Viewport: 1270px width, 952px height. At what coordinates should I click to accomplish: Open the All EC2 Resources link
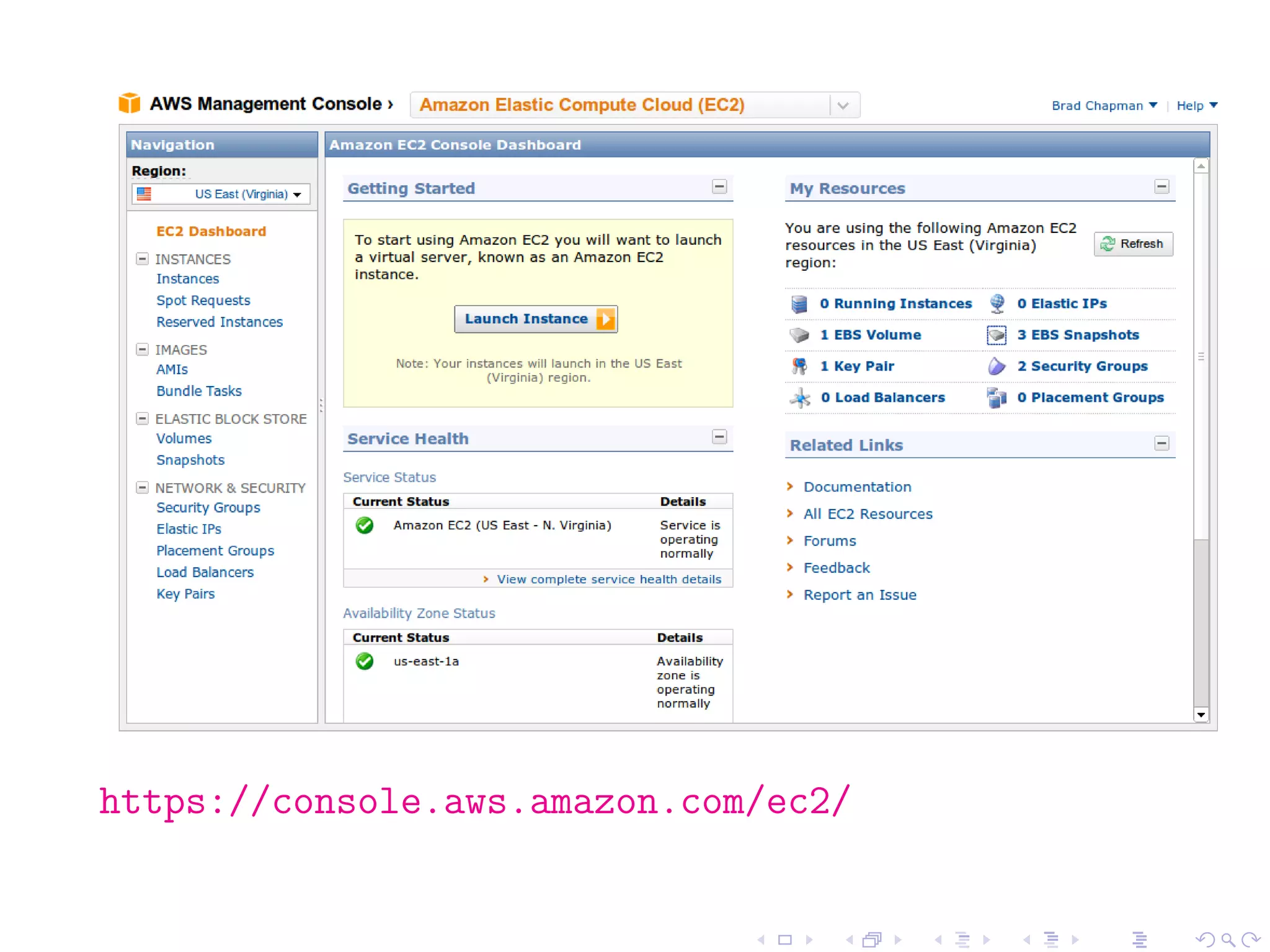tap(868, 514)
